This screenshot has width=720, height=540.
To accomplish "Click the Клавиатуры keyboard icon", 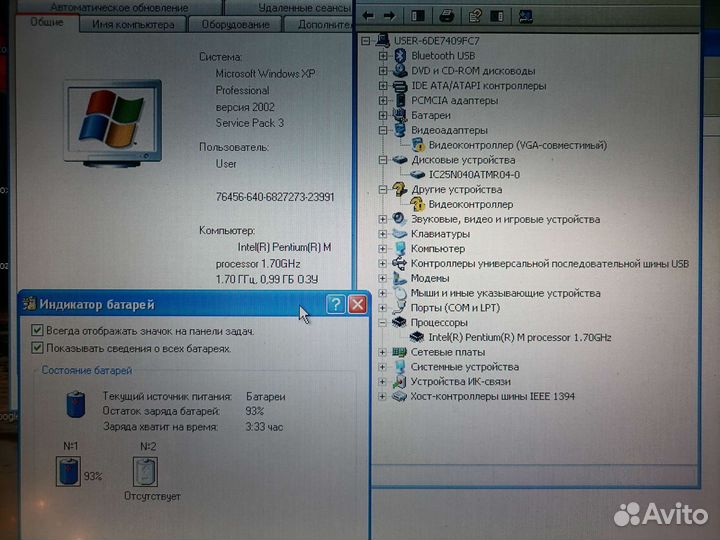I will click(399, 234).
